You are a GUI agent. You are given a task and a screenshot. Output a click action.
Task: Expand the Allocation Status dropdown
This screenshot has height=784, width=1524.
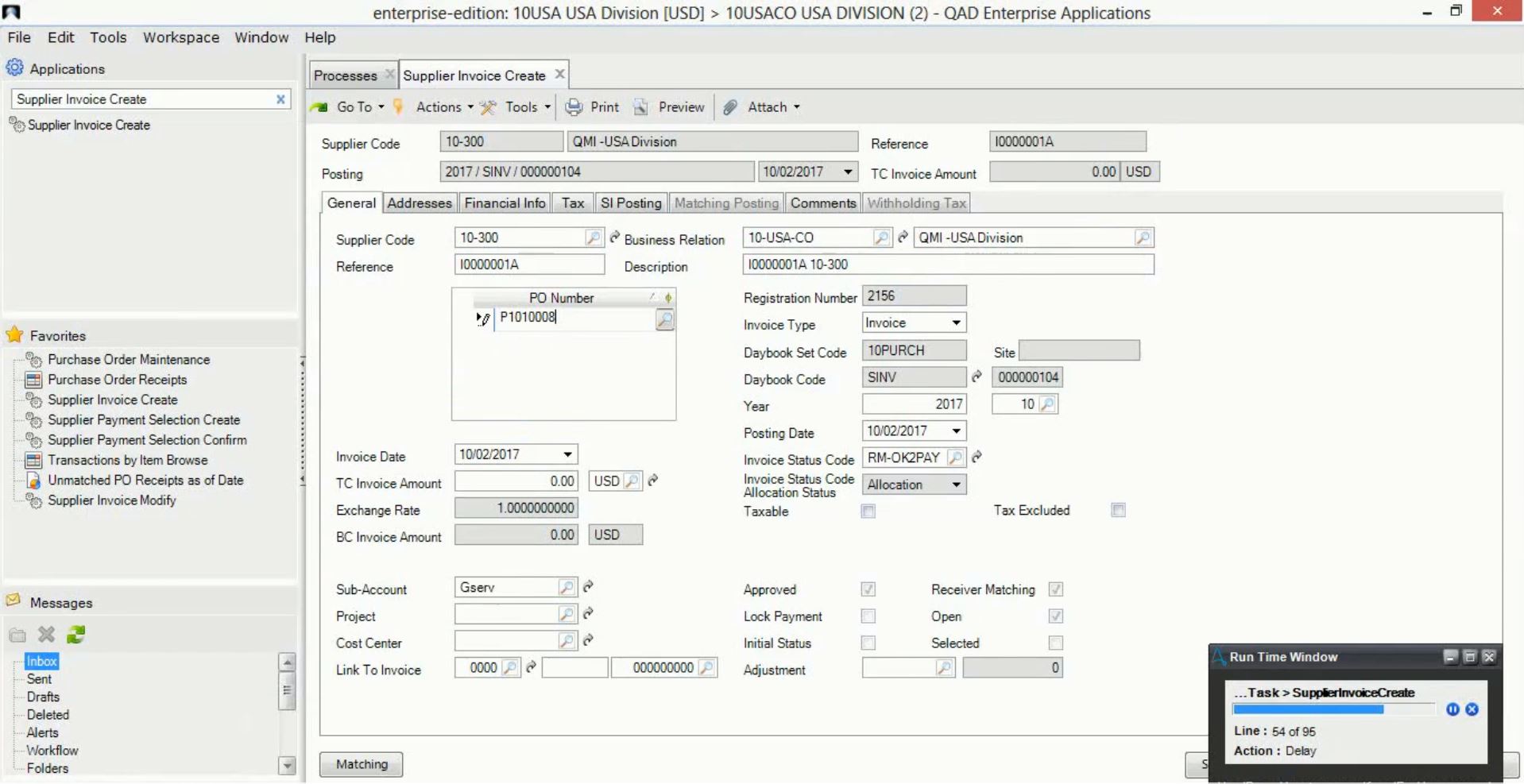(x=956, y=485)
